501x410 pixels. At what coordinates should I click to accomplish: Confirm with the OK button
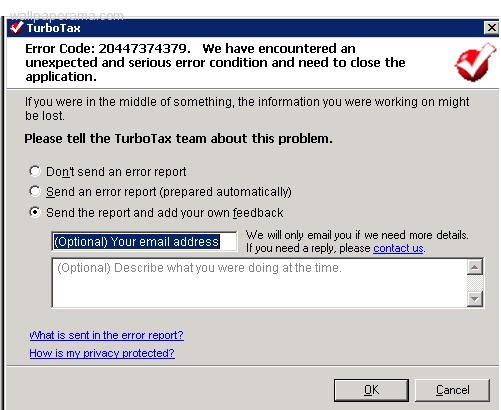[x=371, y=390]
